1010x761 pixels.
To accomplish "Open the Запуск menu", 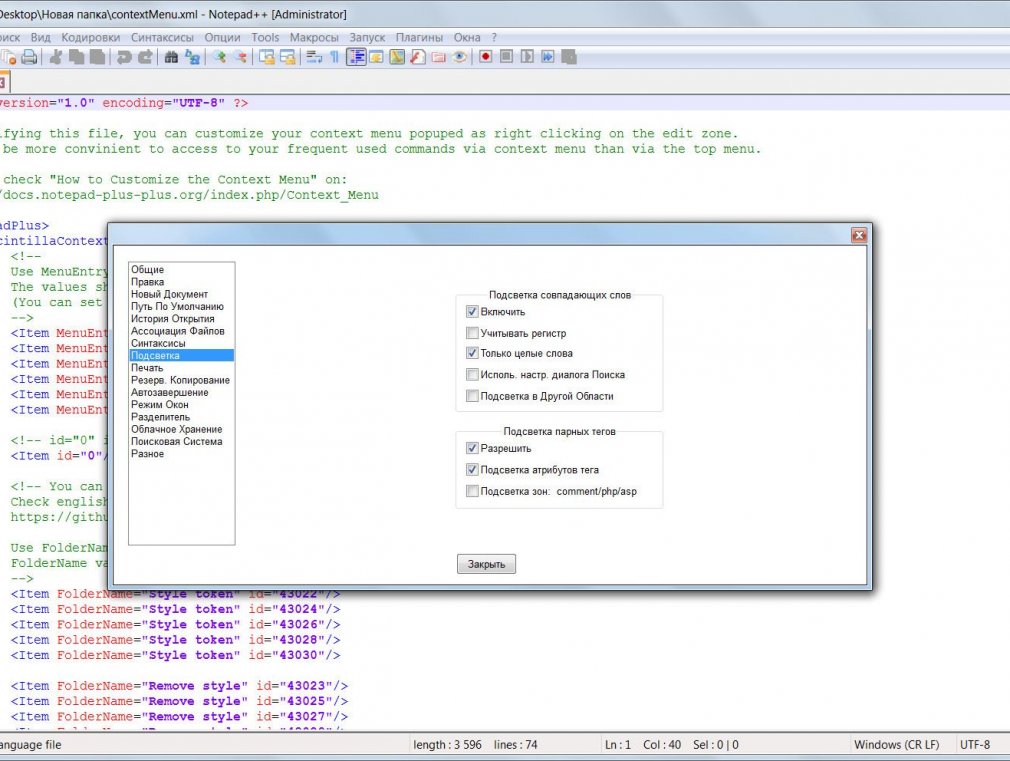I will 367,37.
